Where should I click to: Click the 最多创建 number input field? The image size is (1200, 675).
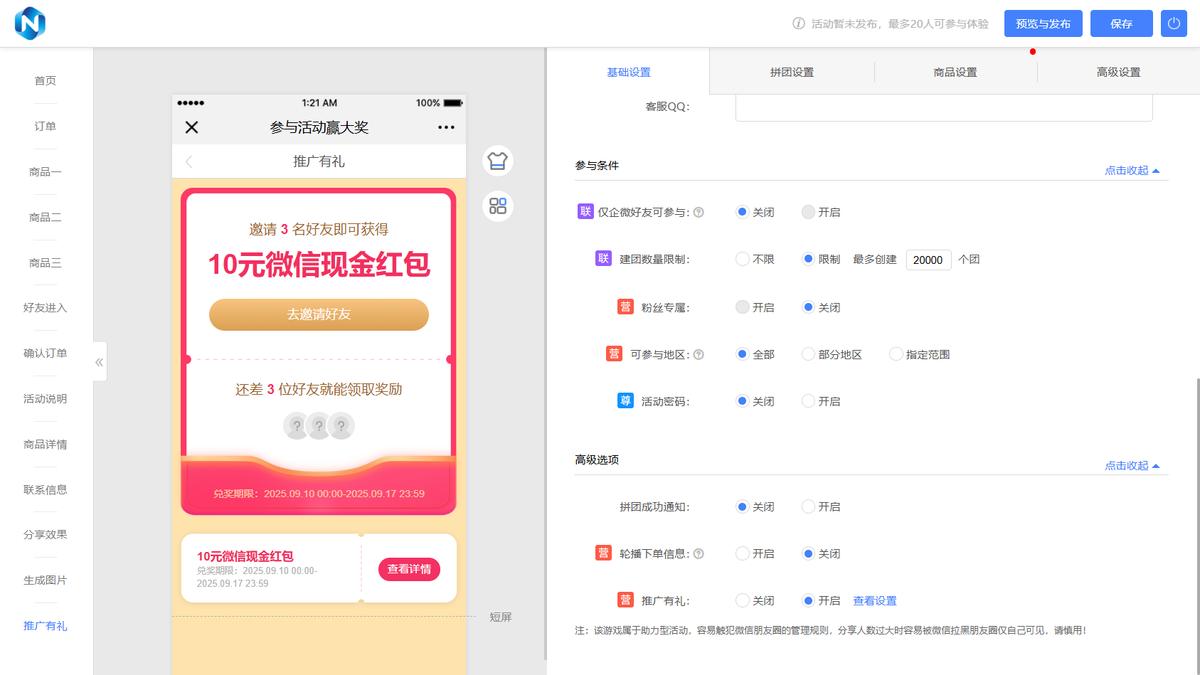[928, 260]
